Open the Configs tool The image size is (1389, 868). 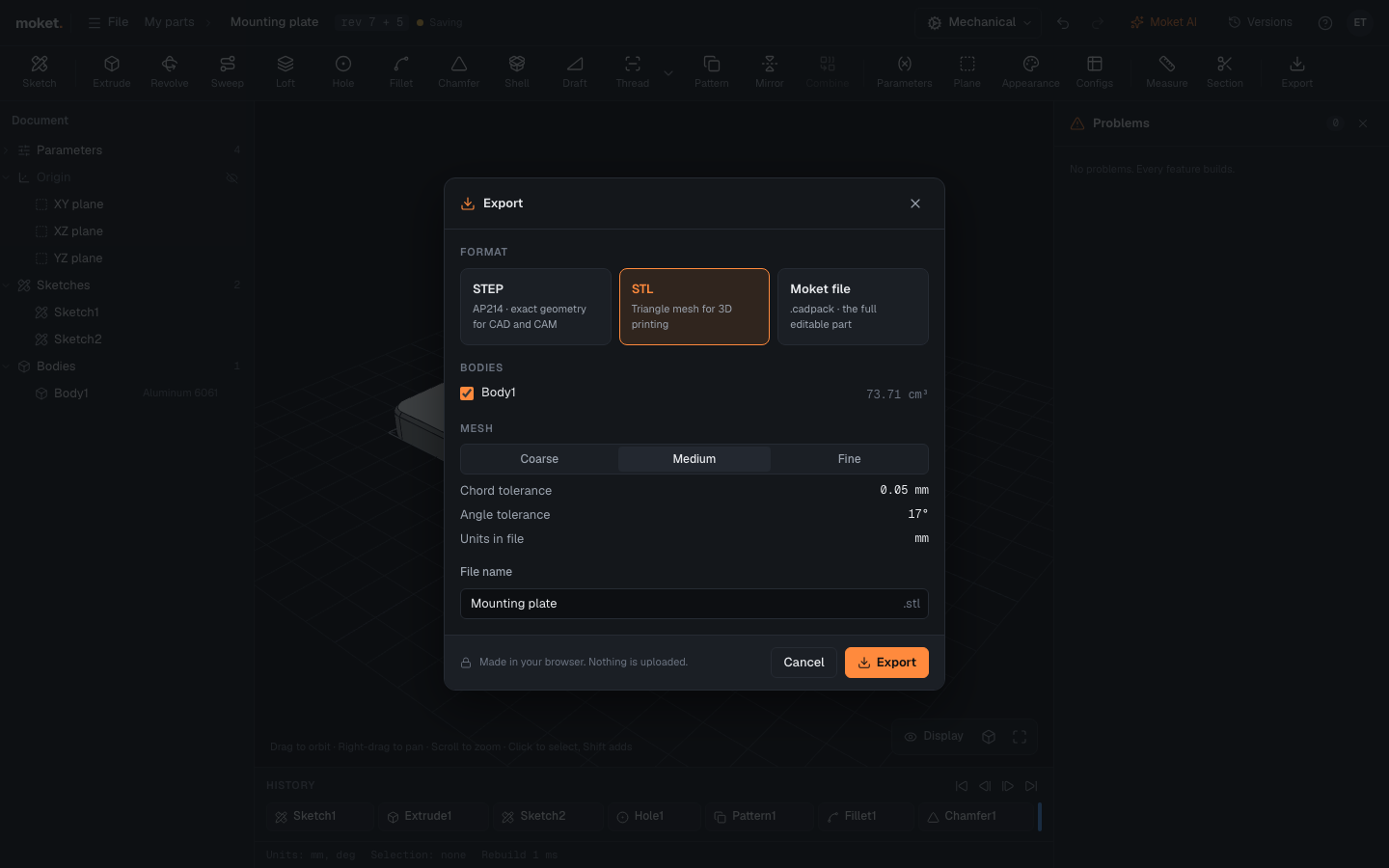1095,71
